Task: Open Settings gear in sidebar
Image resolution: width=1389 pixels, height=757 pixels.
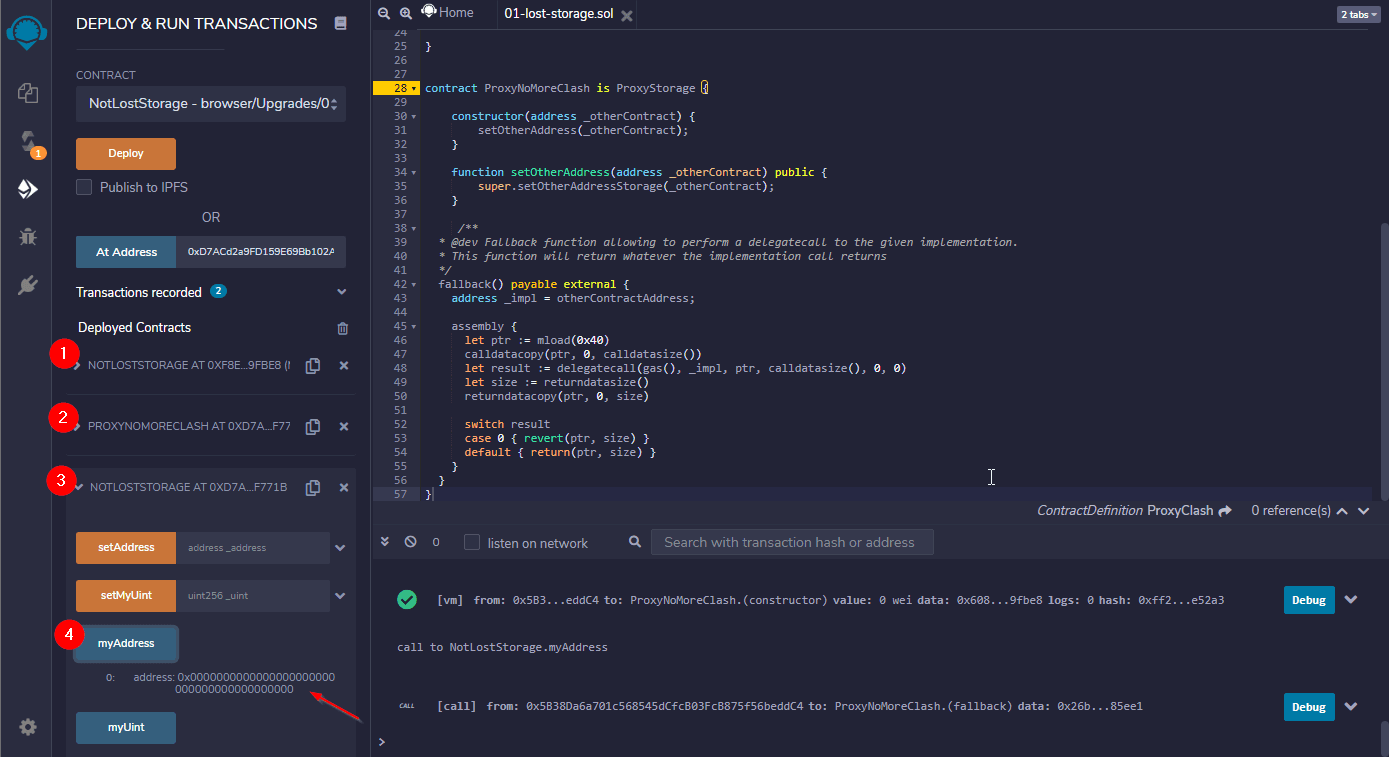Action: click(28, 727)
